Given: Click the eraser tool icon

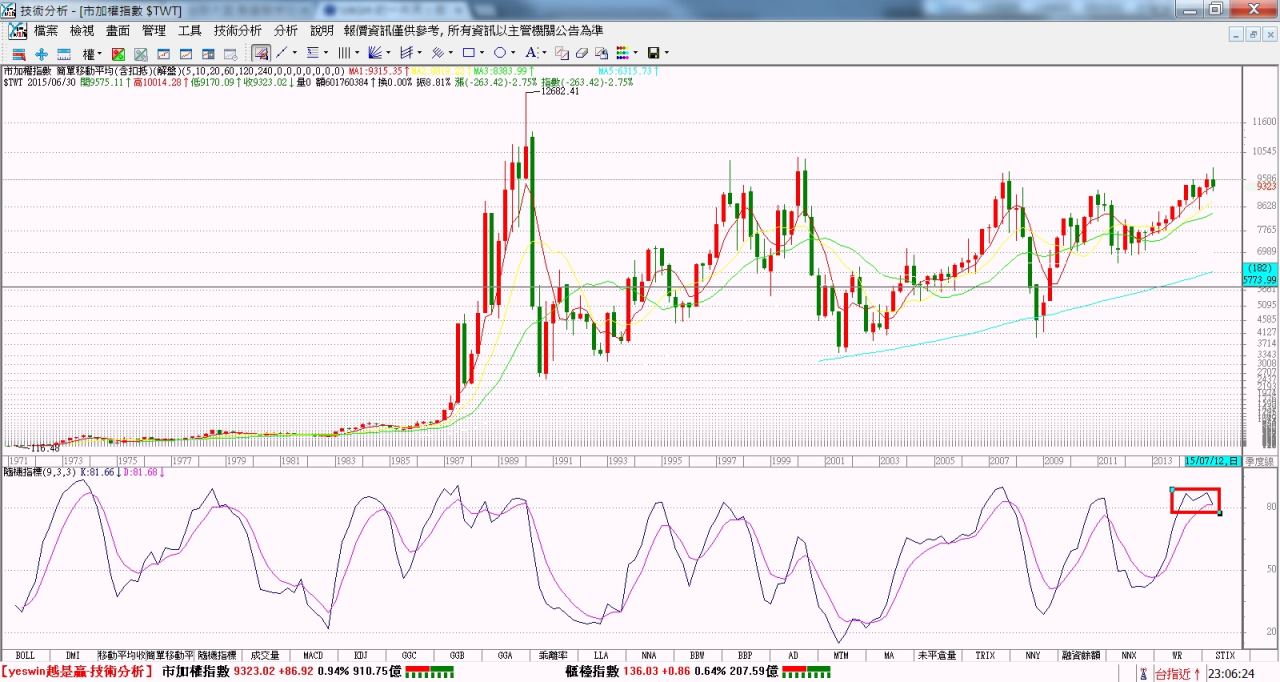Looking at the screenshot, I should point(581,53).
